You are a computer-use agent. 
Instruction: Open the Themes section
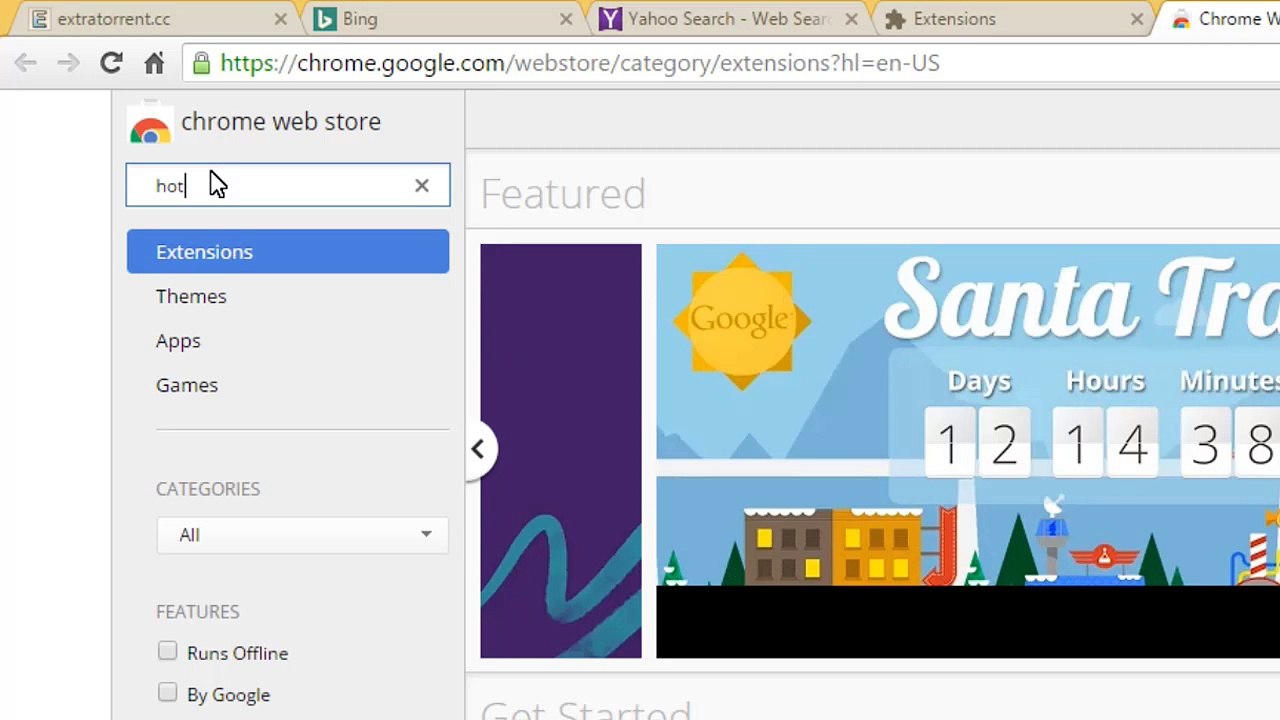tap(191, 296)
